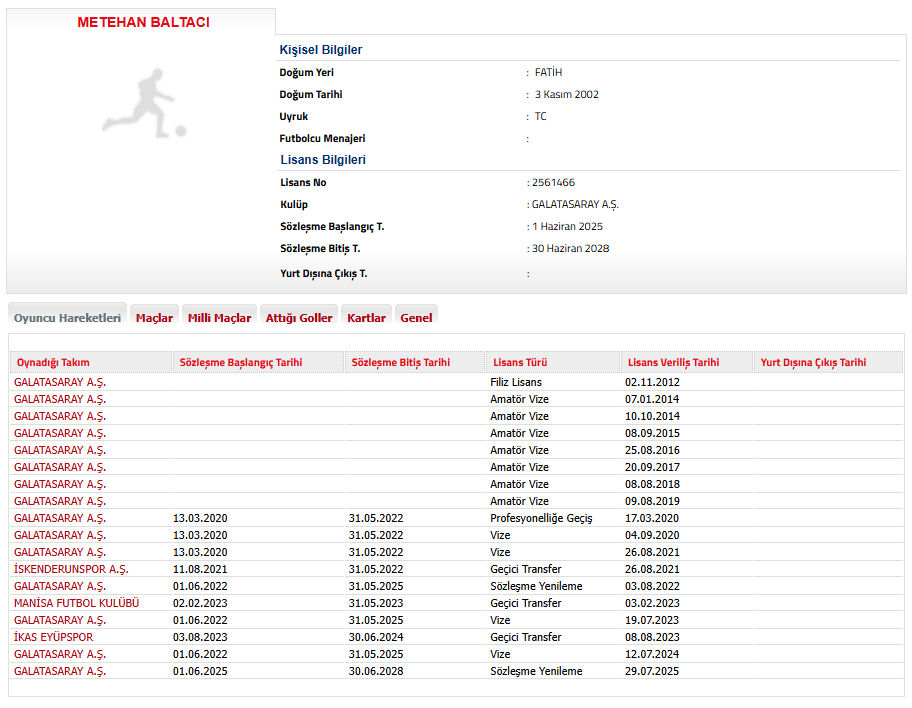Open the Manisa Futbol Kulübü team link
The image size is (912, 708).
tap(76, 603)
